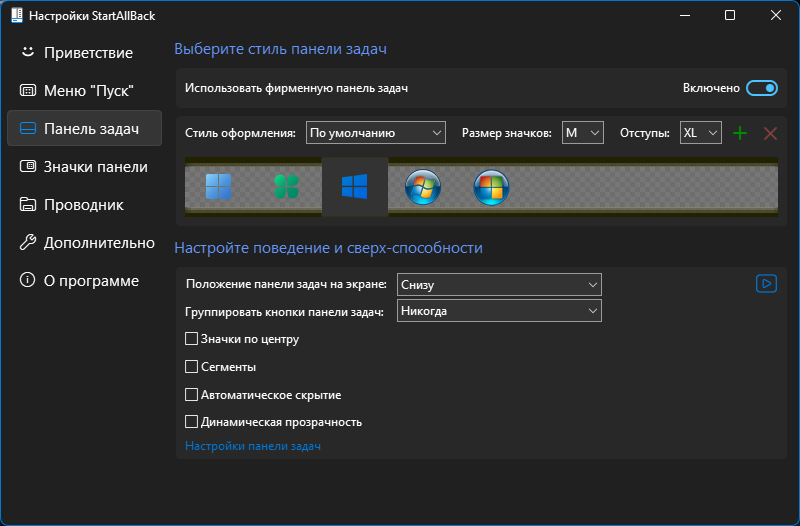800x526 pixels.
Task: Enable the Динамическая прозрачность checkbox
Action: [191, 421]
